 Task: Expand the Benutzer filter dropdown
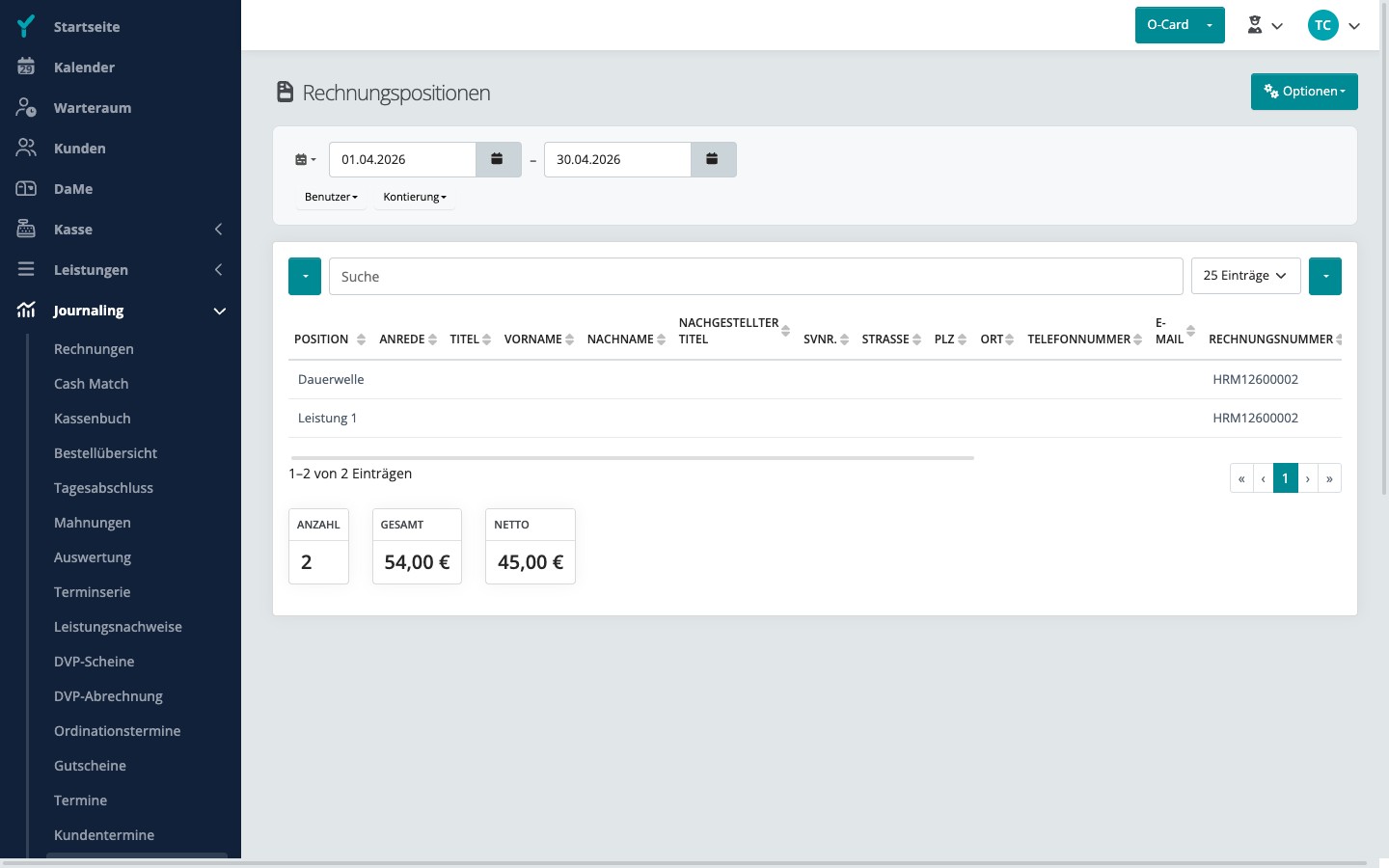tap(331, 197)
